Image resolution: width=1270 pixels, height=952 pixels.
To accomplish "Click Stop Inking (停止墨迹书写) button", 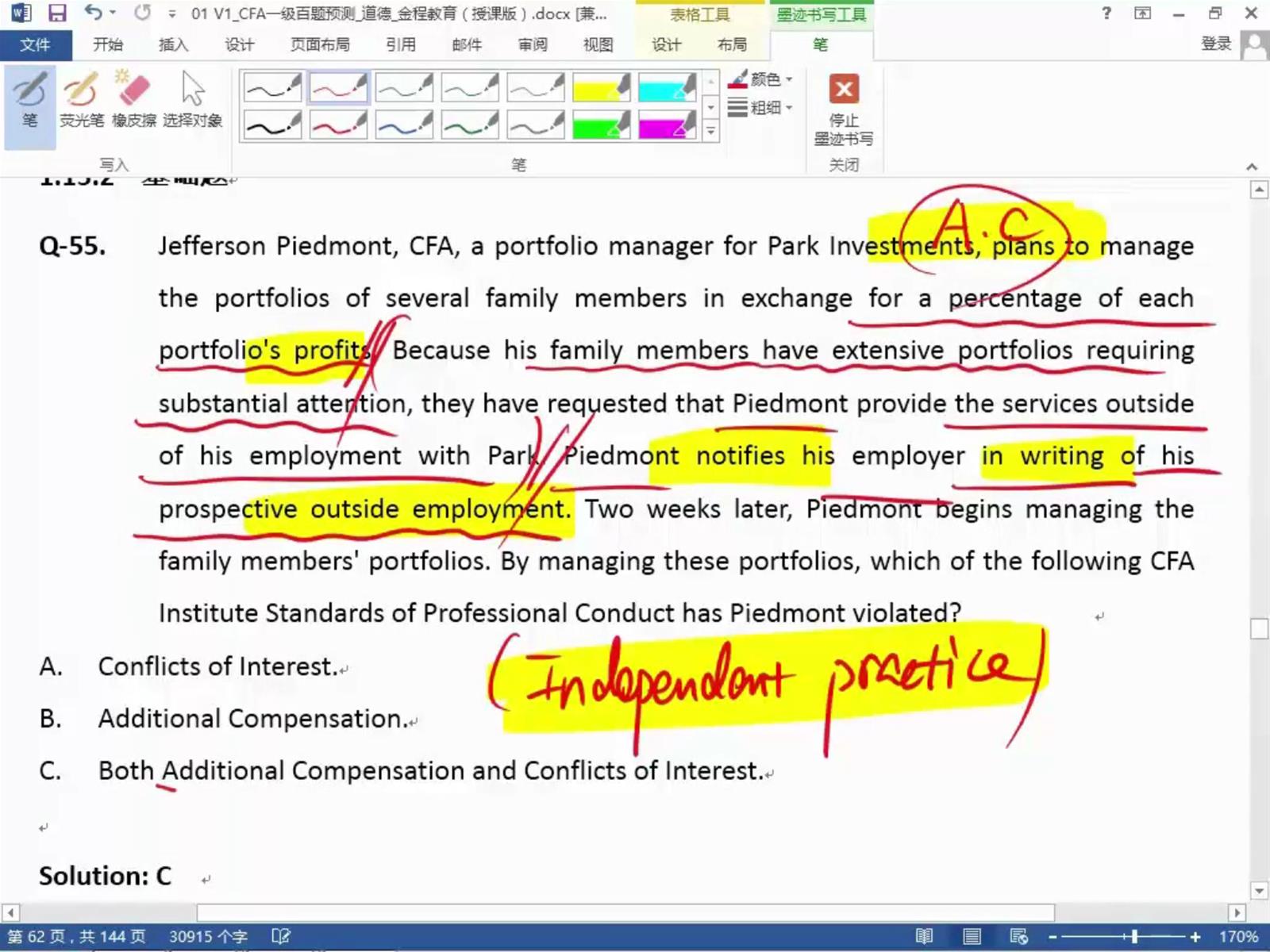I will coord(843,108).
